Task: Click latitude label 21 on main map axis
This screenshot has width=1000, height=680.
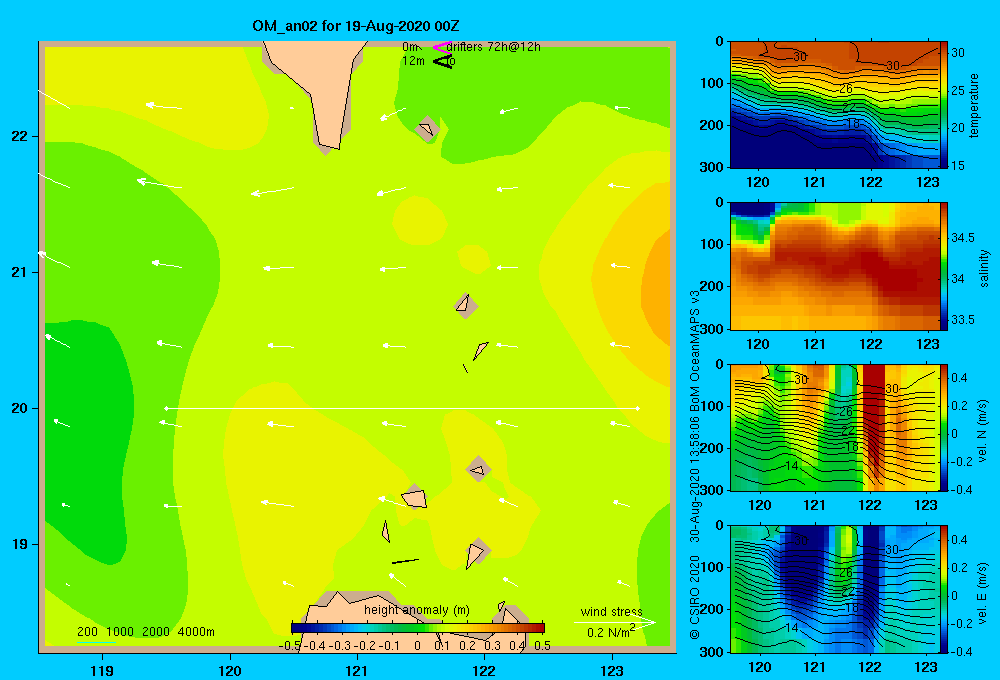Action: 20,272
